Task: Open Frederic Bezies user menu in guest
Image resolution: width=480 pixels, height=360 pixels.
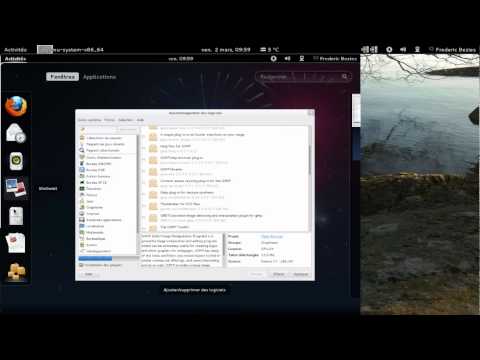Action: click(x=335, y=59)
